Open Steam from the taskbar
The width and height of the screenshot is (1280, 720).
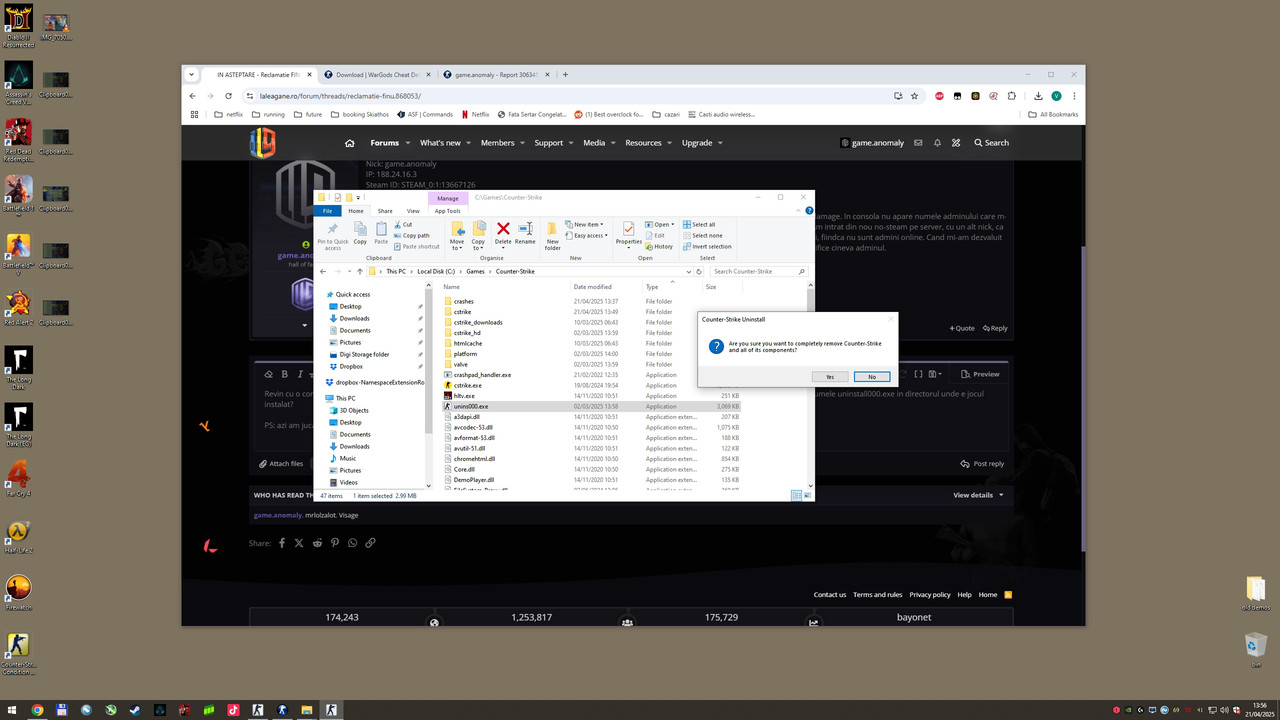click(134, 709)
